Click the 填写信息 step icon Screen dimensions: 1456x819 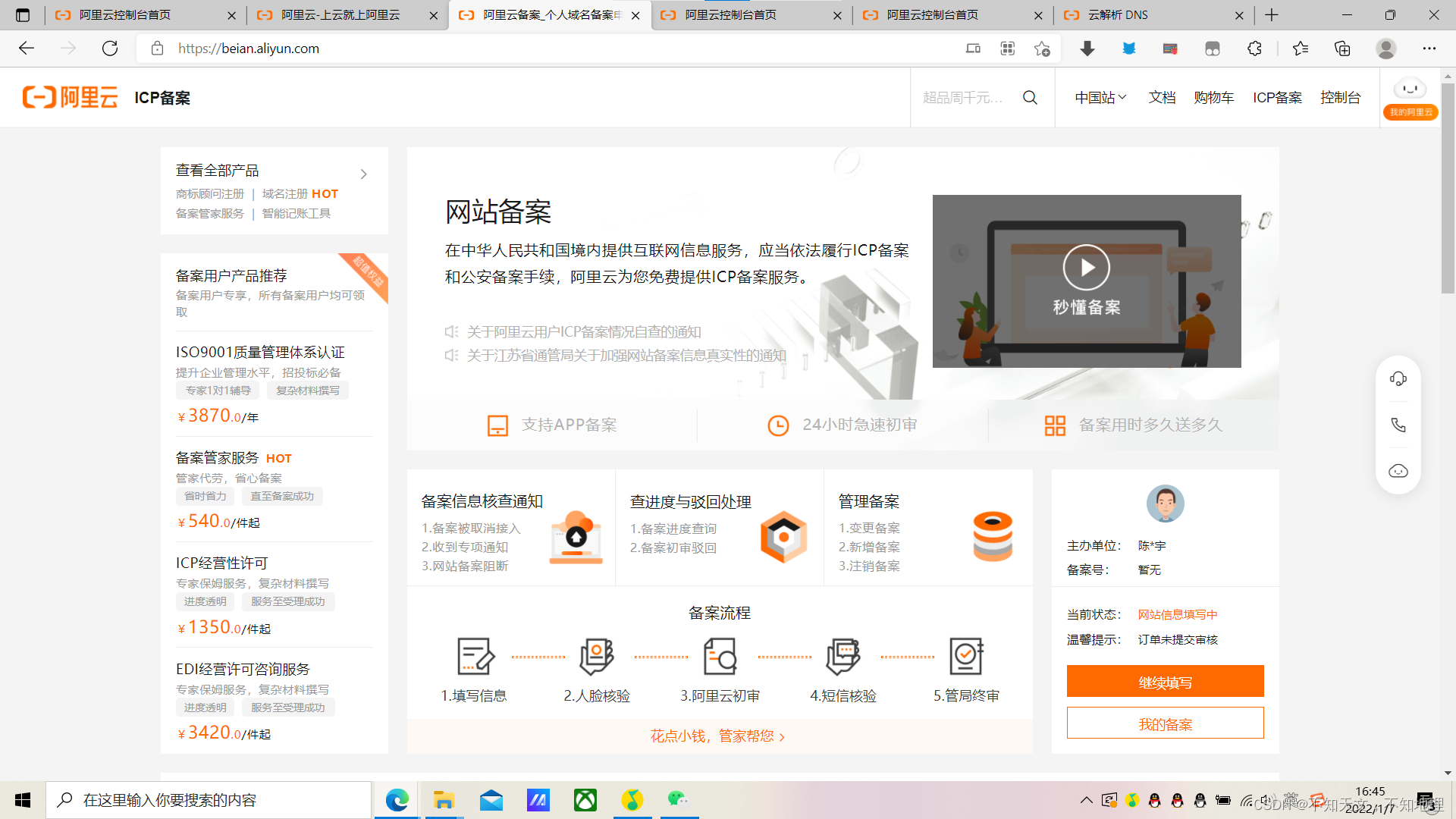[x=475, y=657]
